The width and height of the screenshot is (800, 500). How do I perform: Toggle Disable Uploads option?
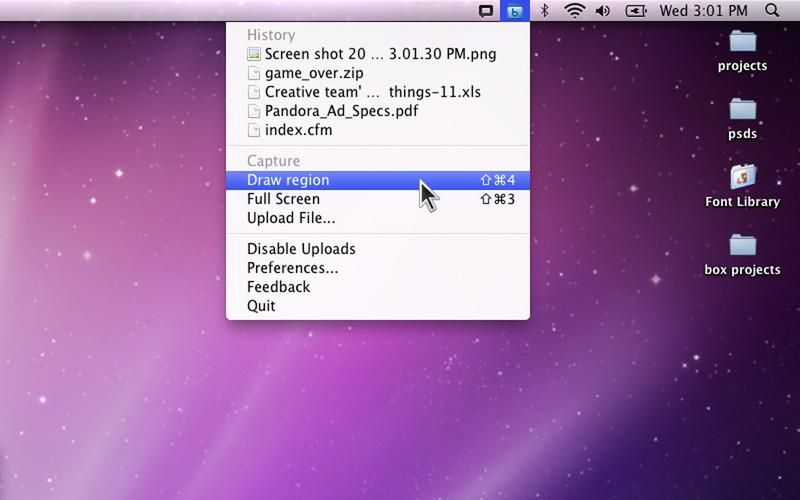tap(301, 249)
